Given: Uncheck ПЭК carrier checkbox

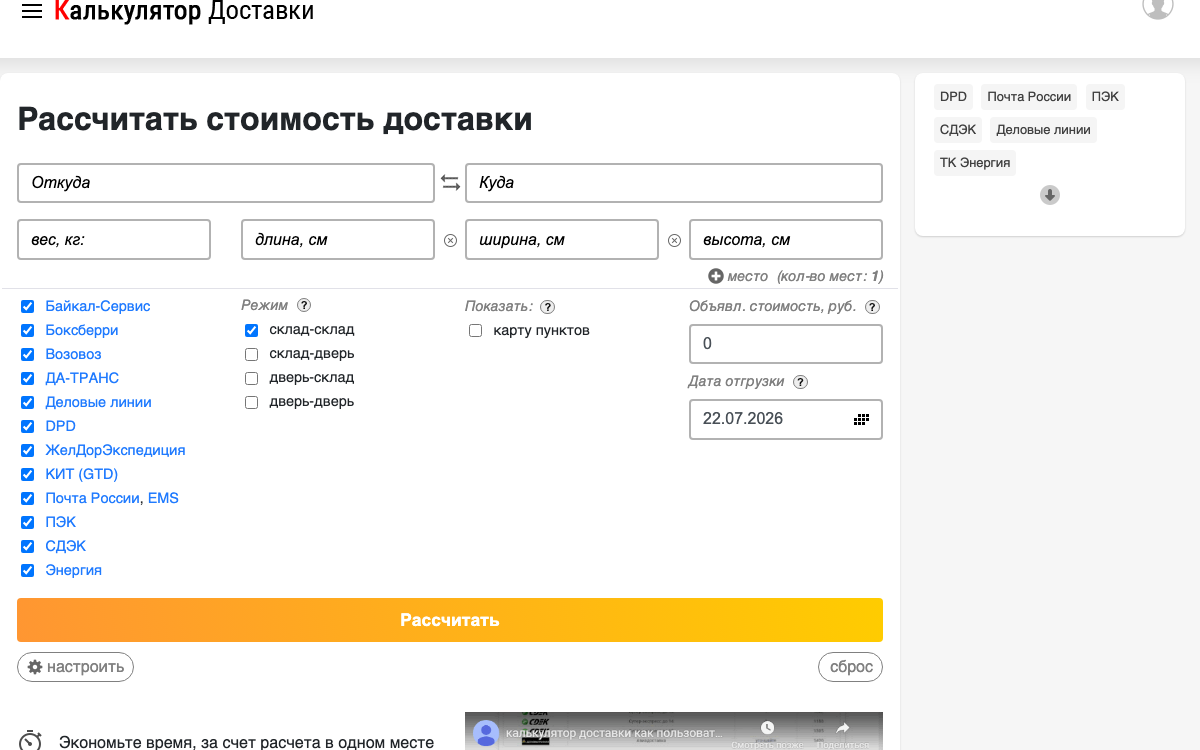Looking at the screenshot, I should tap(28, 522).
